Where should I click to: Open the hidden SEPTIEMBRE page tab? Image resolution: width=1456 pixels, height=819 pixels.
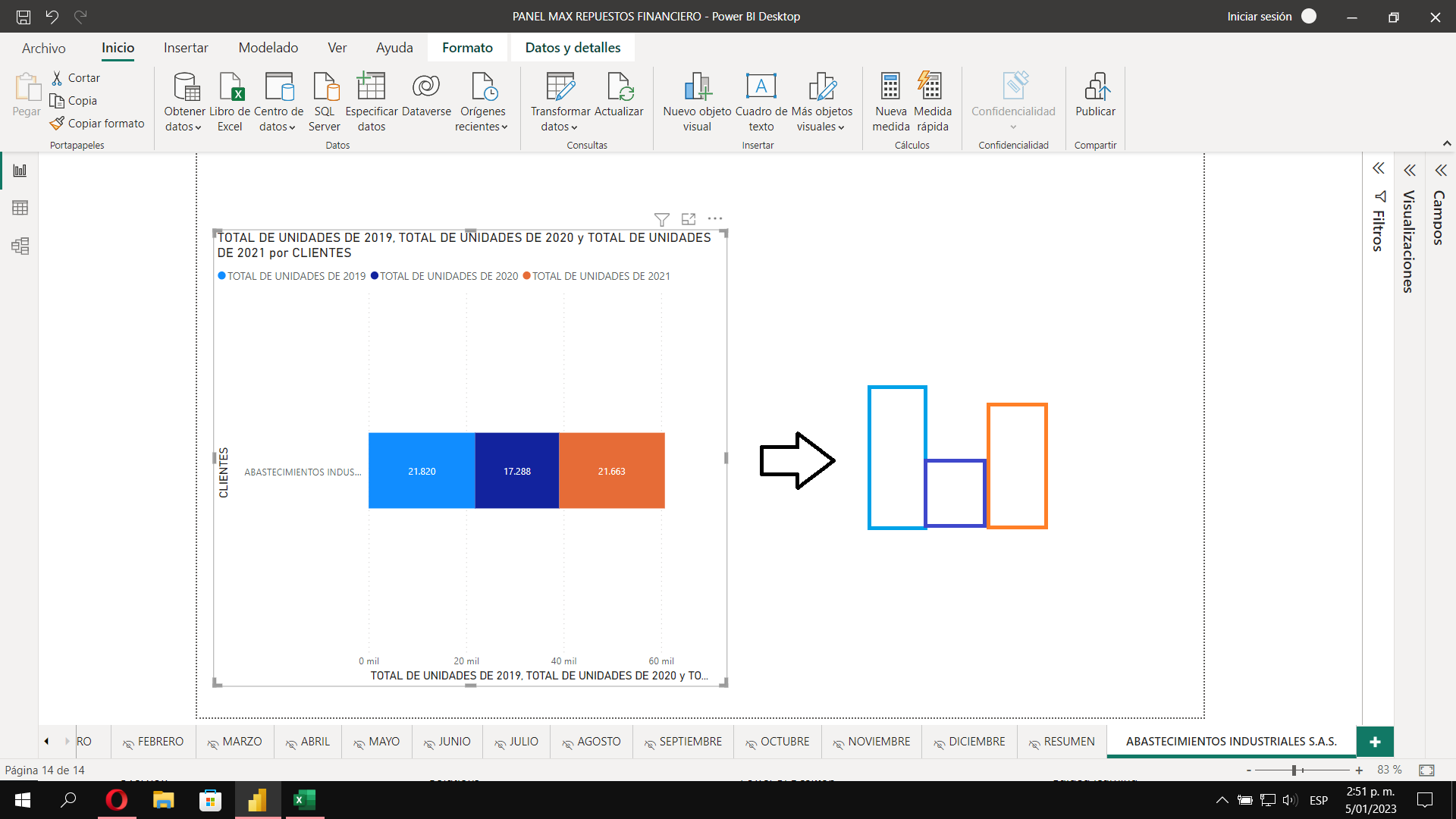(x=683, y=742)
